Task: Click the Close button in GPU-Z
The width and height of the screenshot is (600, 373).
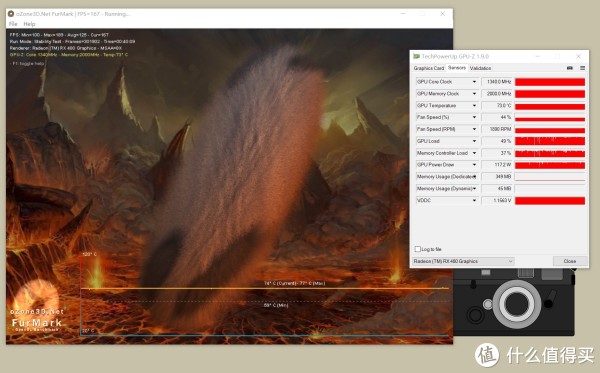Action: coord(570,261)
